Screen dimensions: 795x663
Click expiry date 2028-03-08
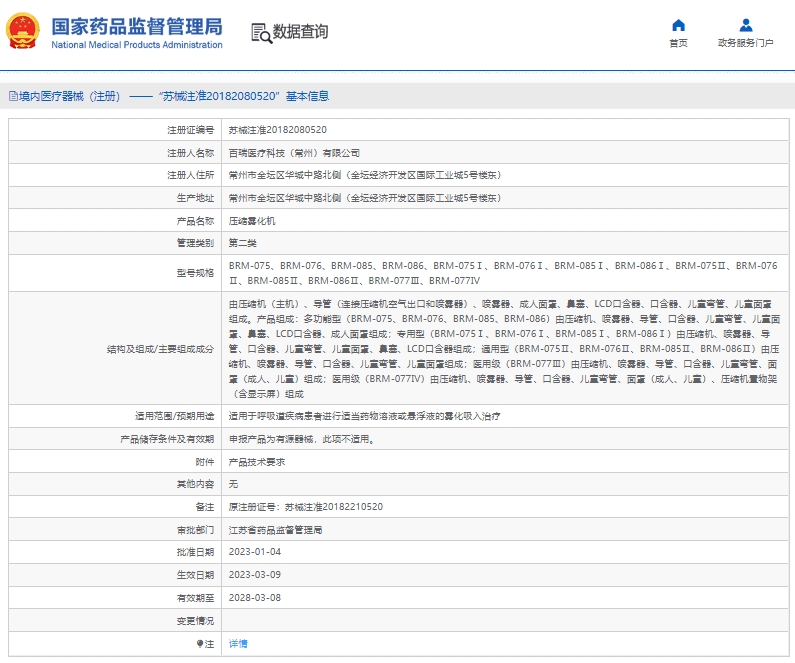point(255,598)
